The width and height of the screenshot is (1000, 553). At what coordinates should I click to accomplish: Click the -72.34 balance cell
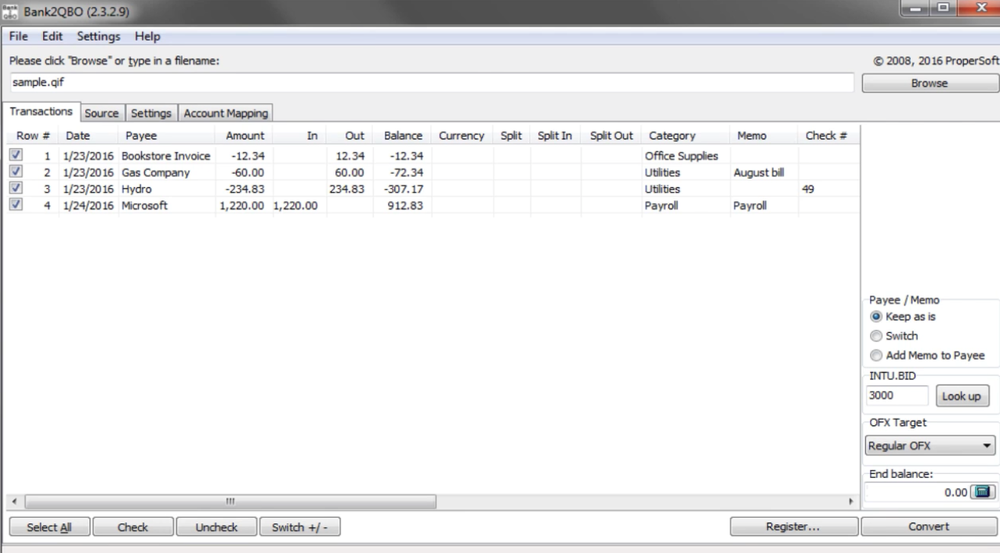(402, 172)
